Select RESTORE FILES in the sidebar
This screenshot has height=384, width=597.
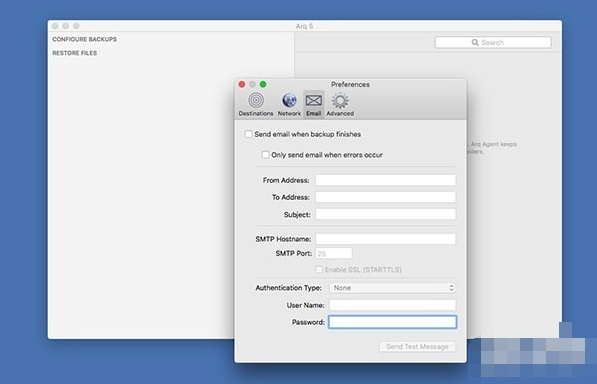(75, 53)
